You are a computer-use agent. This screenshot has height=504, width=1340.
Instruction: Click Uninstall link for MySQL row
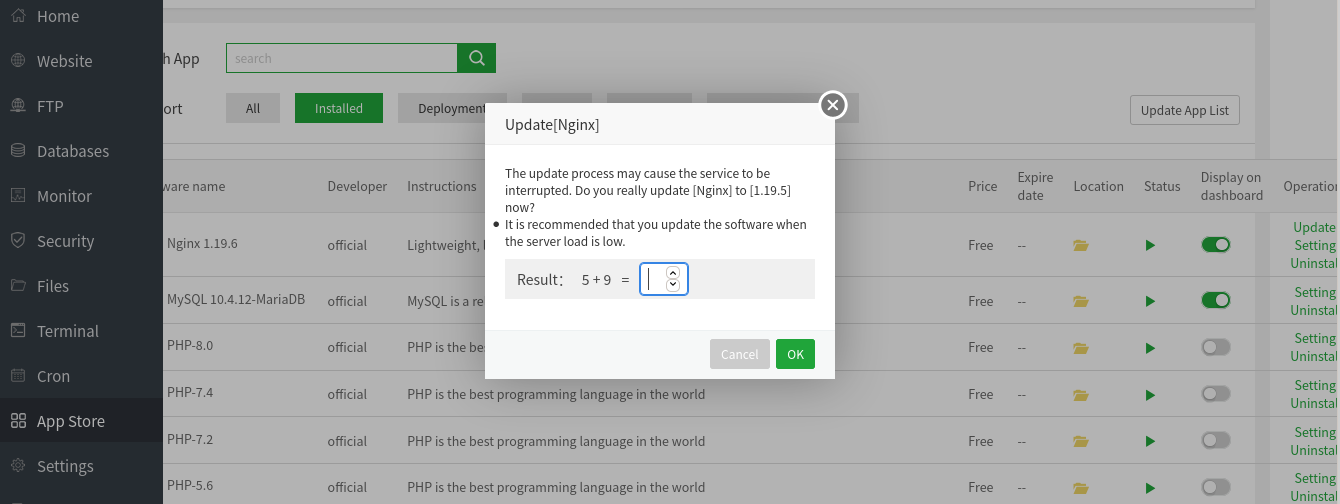[x=1314, y=310]
